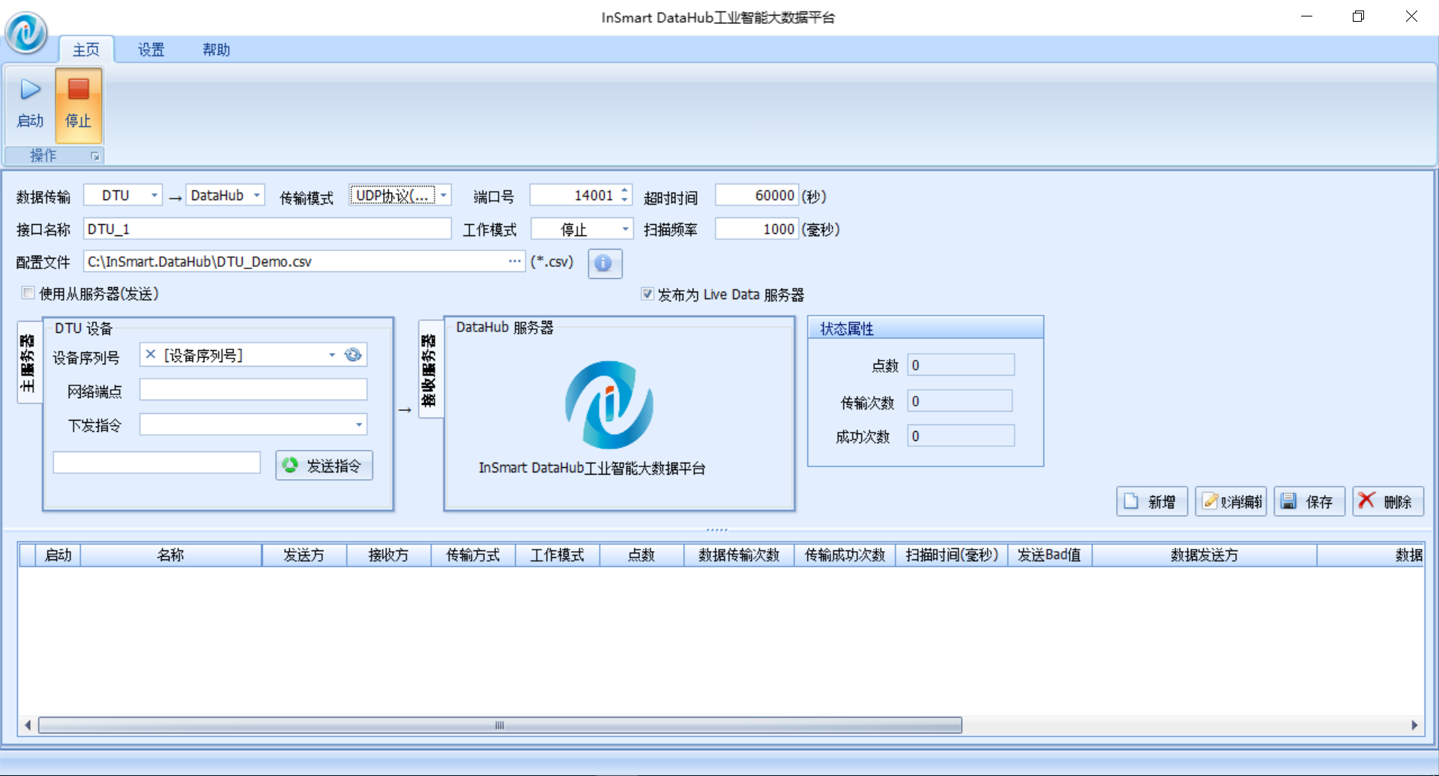This screenshot has width=1439, height=776.
Task: Click the 接收方 column header
Action: click(x=389, y=555)
